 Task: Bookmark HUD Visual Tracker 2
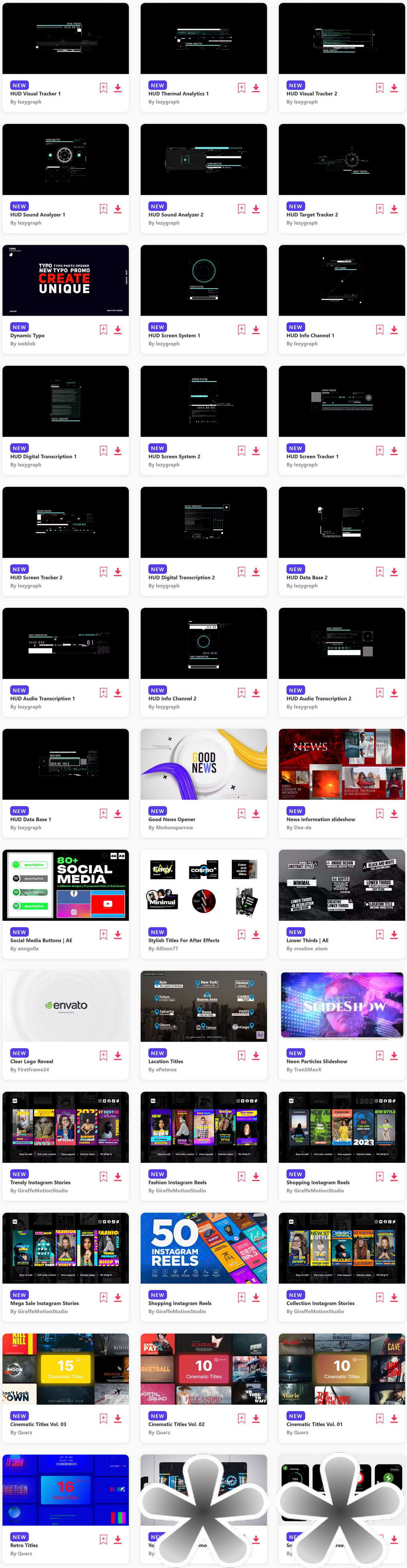click(379, 88)
